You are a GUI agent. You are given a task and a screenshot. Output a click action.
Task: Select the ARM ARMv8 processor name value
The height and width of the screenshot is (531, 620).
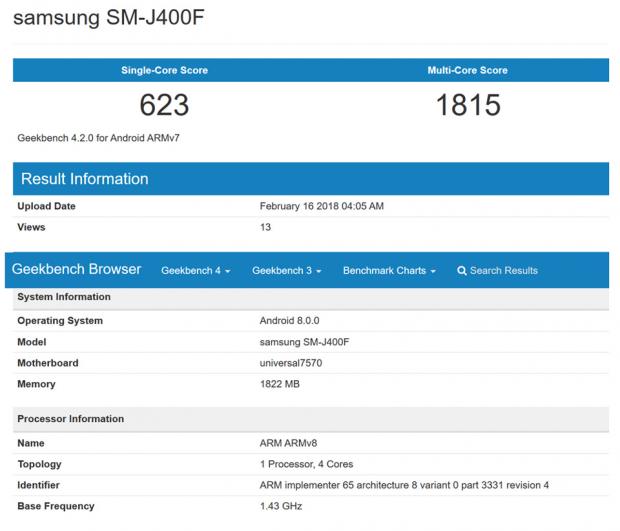click(x=290, y=443)
